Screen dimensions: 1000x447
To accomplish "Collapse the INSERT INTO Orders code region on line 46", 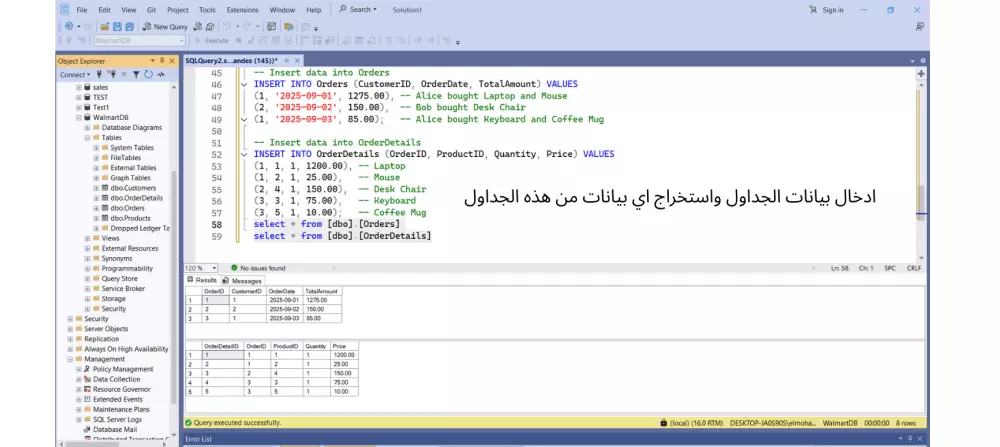I will [244, 84].
